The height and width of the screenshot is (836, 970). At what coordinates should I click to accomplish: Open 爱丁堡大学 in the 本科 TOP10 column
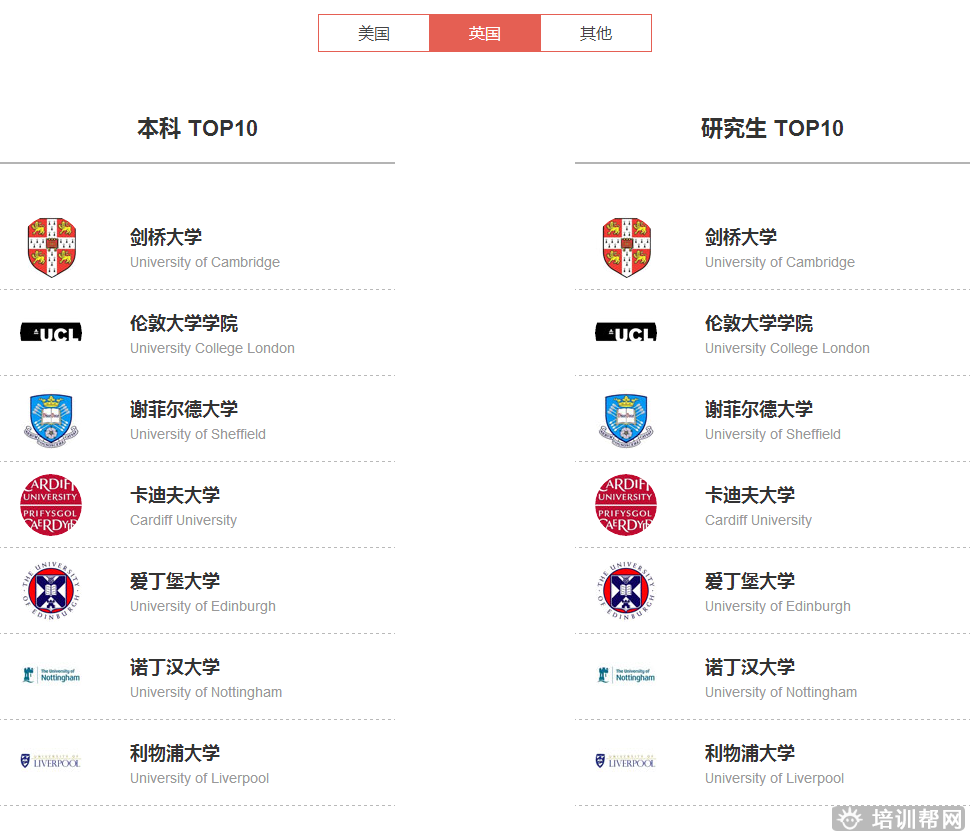[x=175, y=581]
